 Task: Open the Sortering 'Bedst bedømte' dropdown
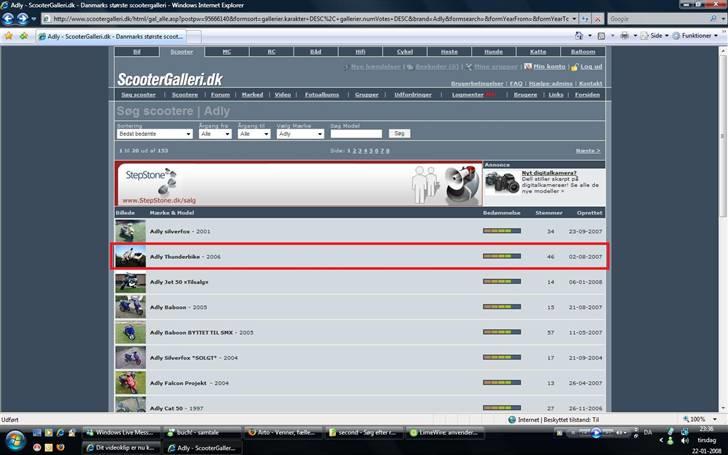155,134
